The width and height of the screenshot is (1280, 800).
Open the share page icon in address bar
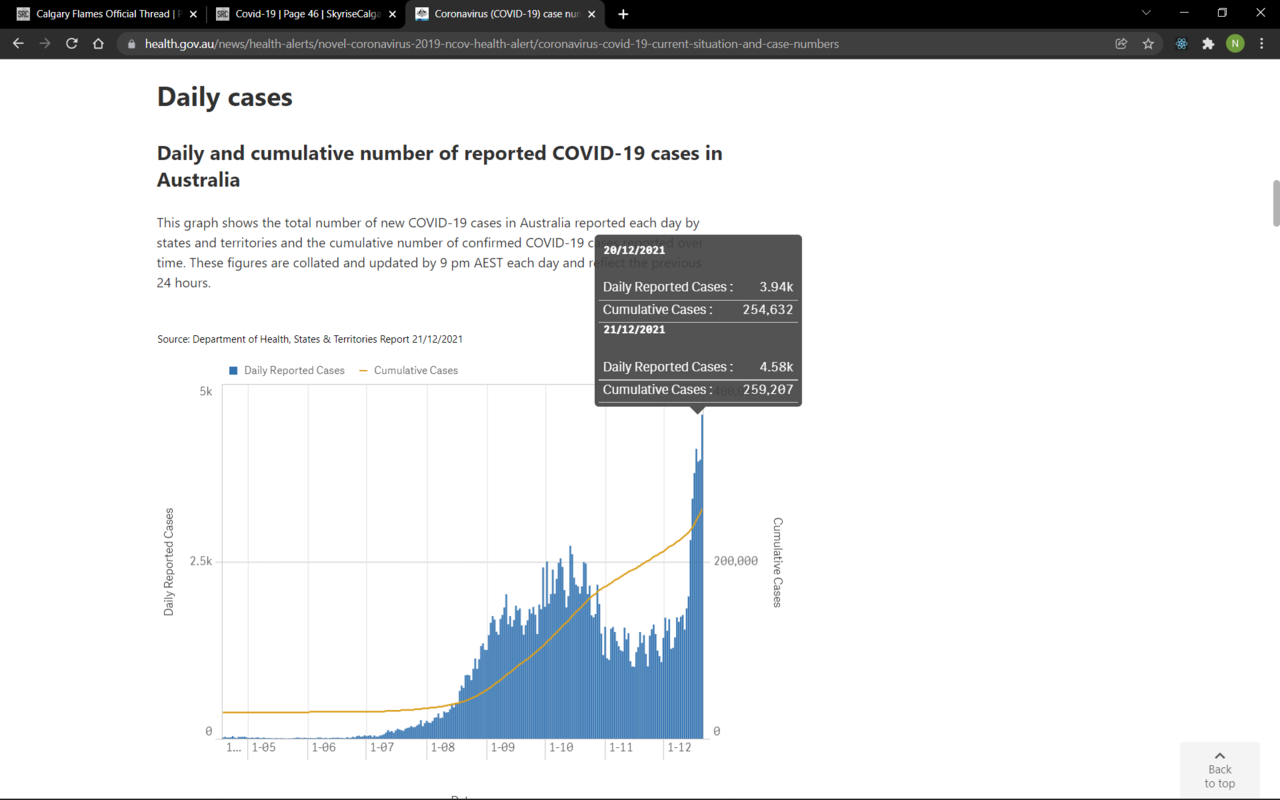click(x=1121, y=44)
